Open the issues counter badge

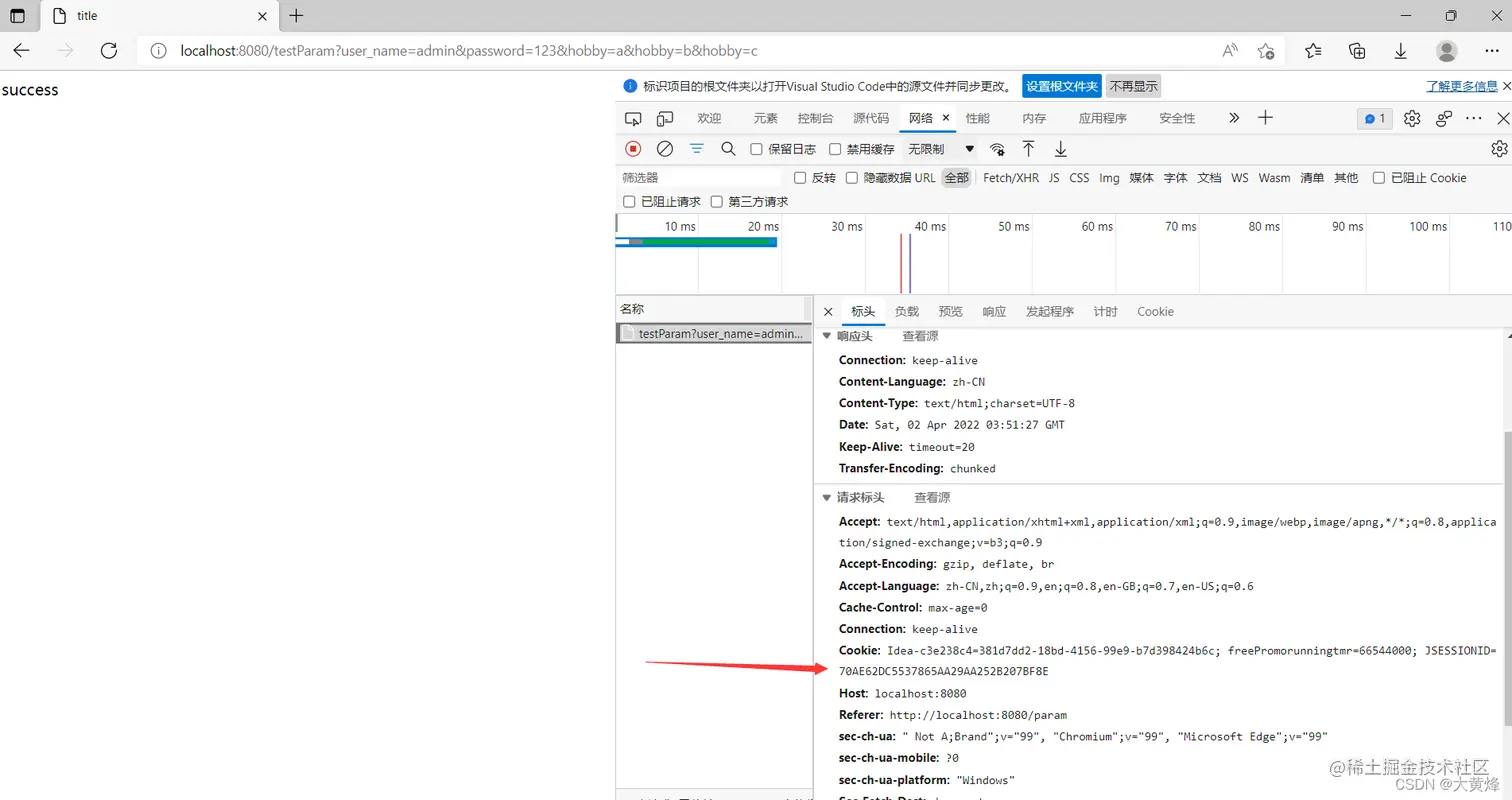[1375, 118]
